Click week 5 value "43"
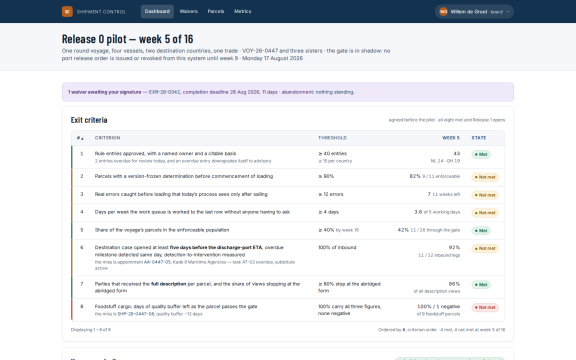Screen dimensions: 576x360 pos(457,153)
